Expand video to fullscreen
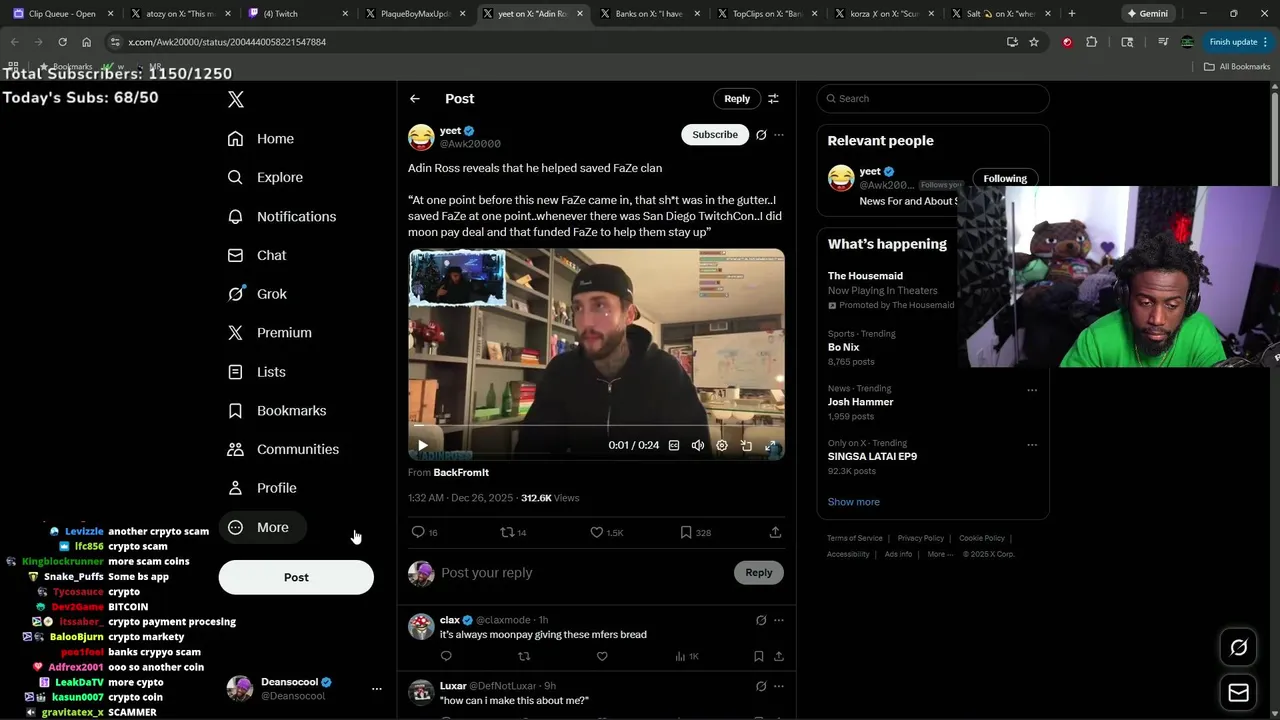The width and height of the screenshot is (1280, 720). pos(770,446)
